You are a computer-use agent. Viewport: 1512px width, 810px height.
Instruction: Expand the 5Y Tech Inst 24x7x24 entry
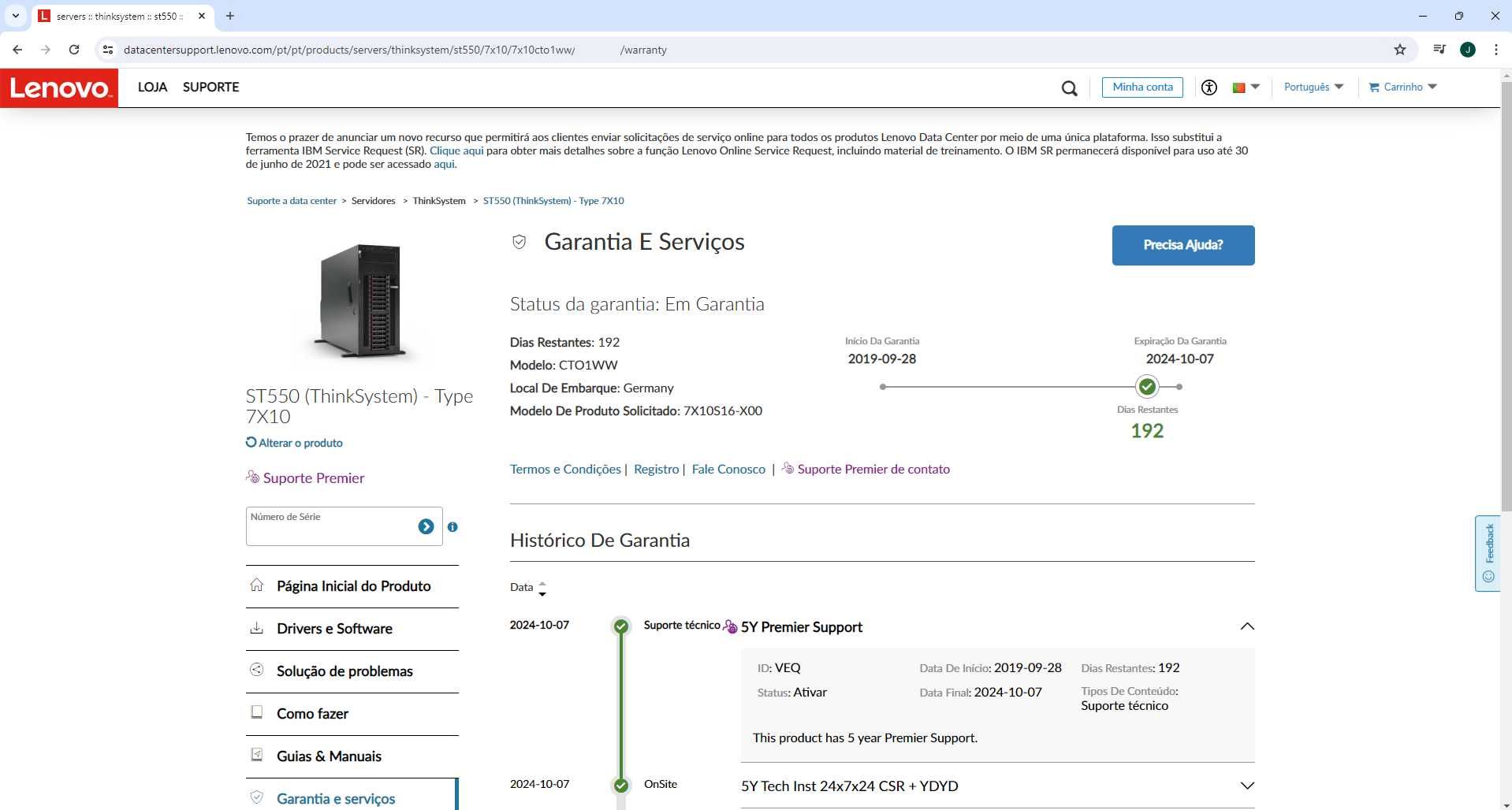coord(1247,786)
